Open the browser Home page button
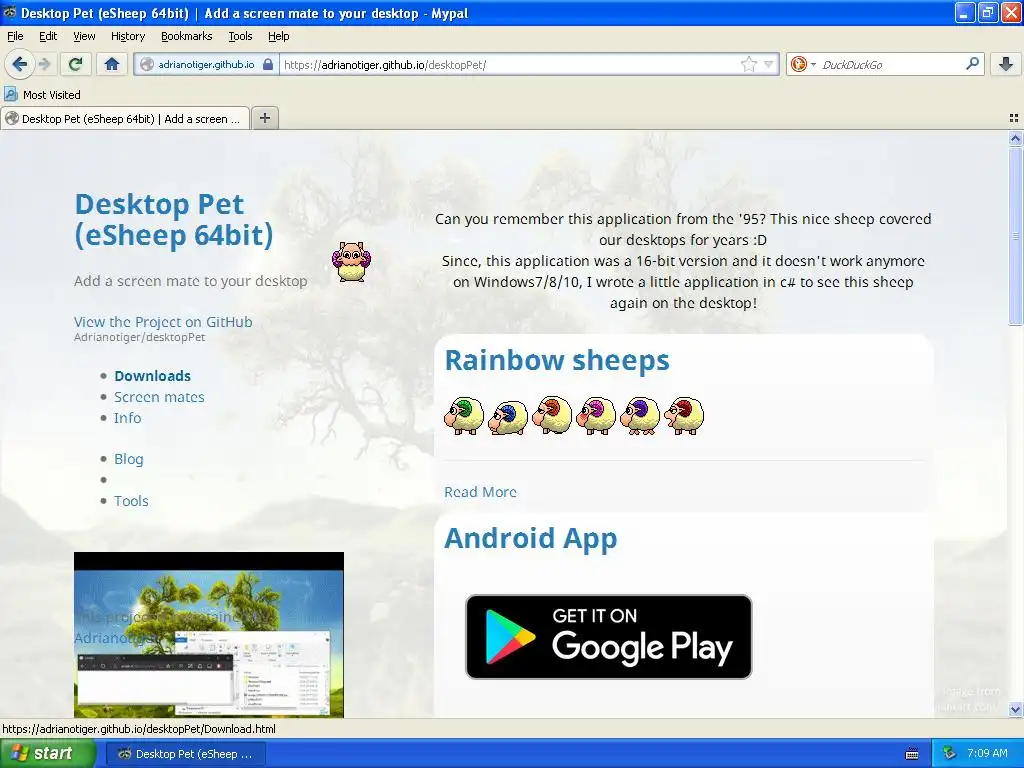Viewport: 1024px width, 768px height. [112, 64]
